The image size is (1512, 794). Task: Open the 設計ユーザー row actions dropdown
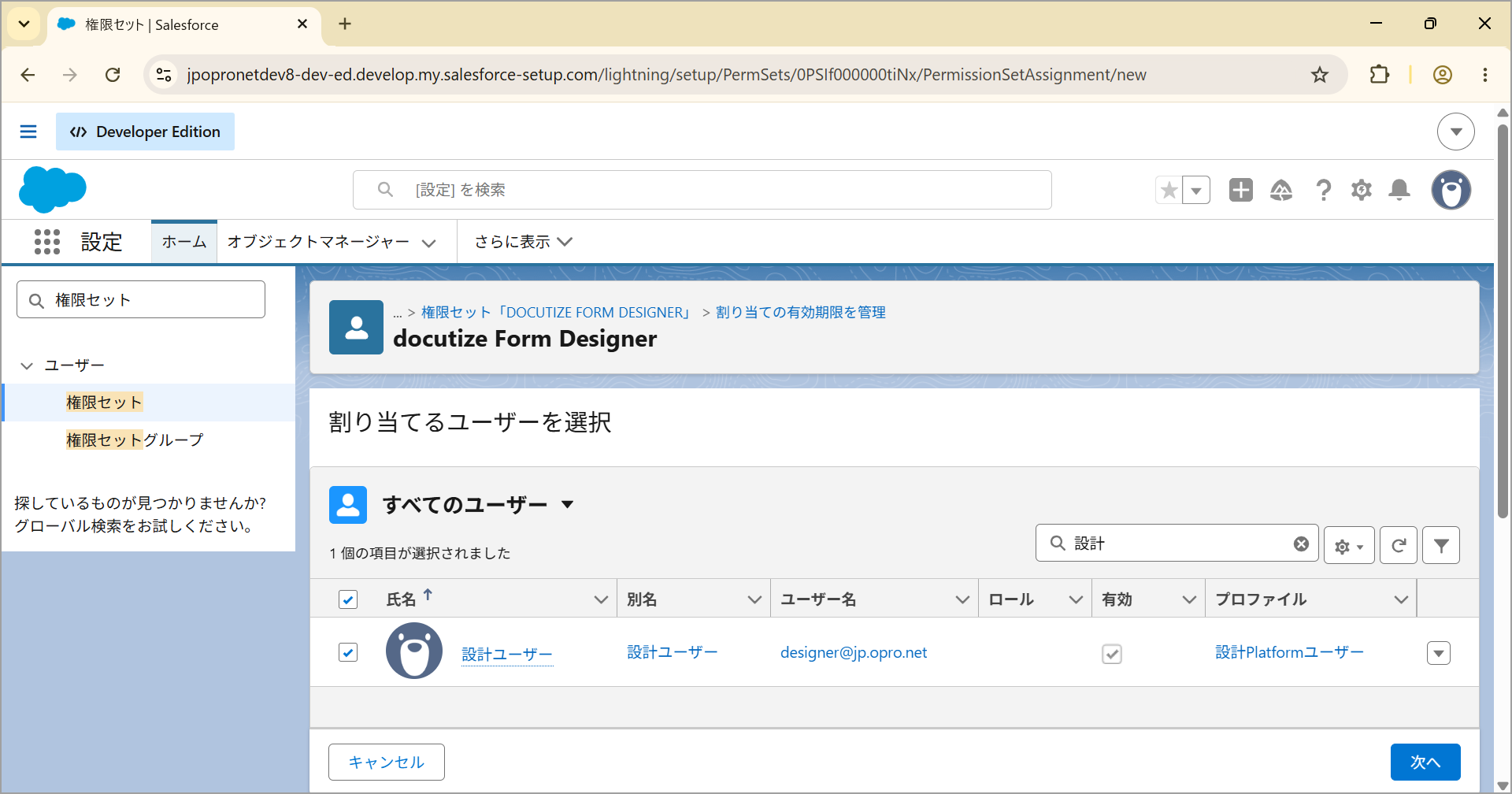tap(1439, 653)
